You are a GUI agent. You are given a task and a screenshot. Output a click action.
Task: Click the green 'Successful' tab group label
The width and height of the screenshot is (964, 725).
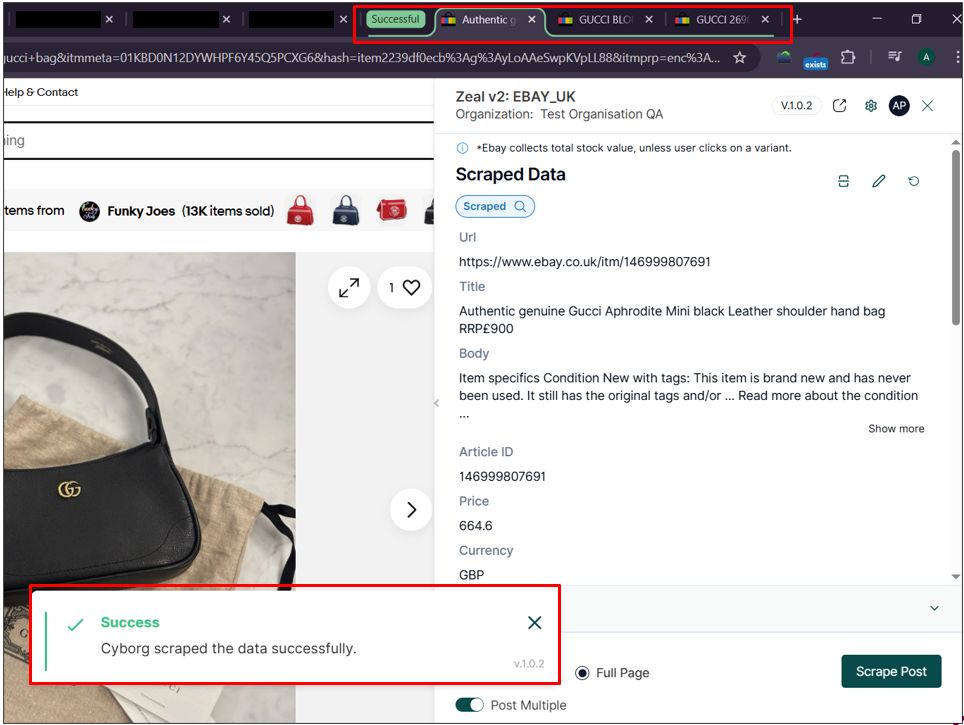click(395, 19)
